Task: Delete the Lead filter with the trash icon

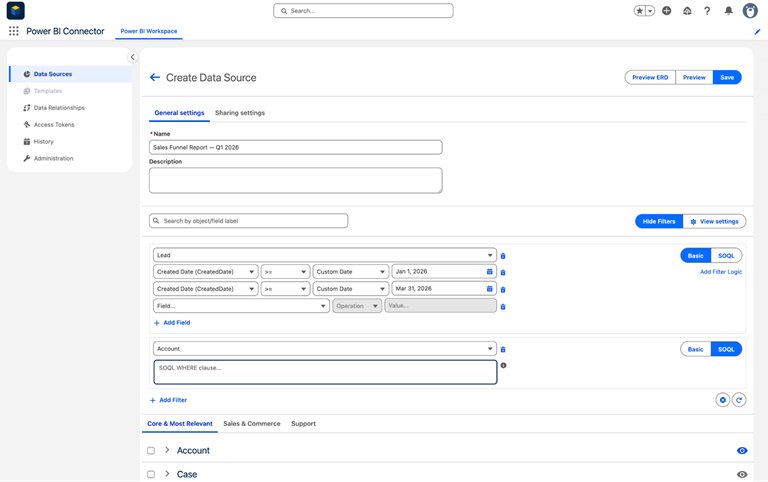Action: click(x=503, y=256)
